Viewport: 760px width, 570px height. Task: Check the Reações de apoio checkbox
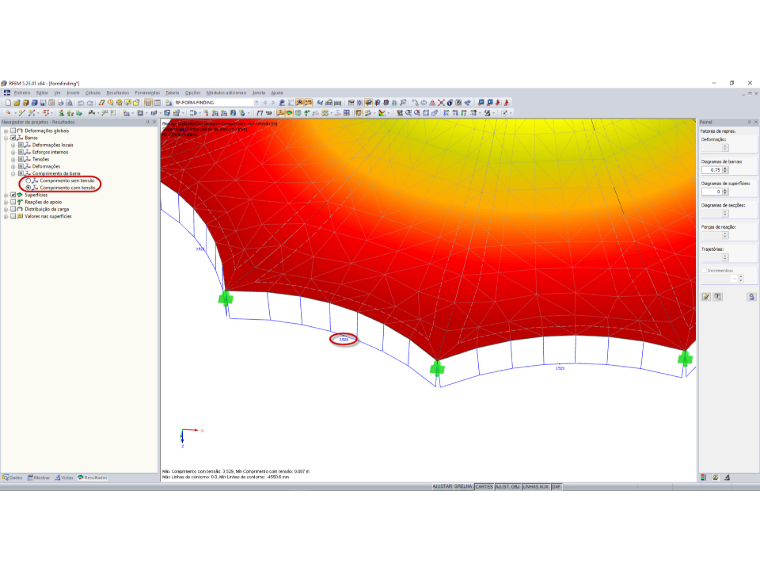13,202
